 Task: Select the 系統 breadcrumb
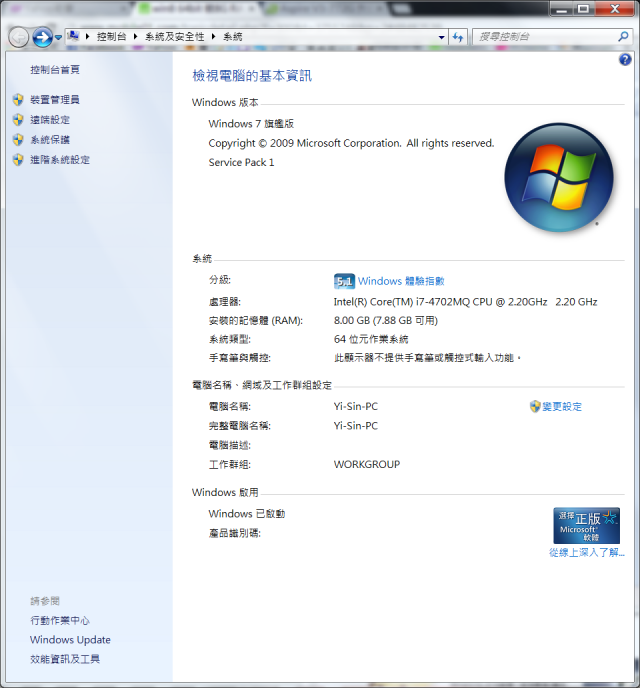click(x=232, y=36)
